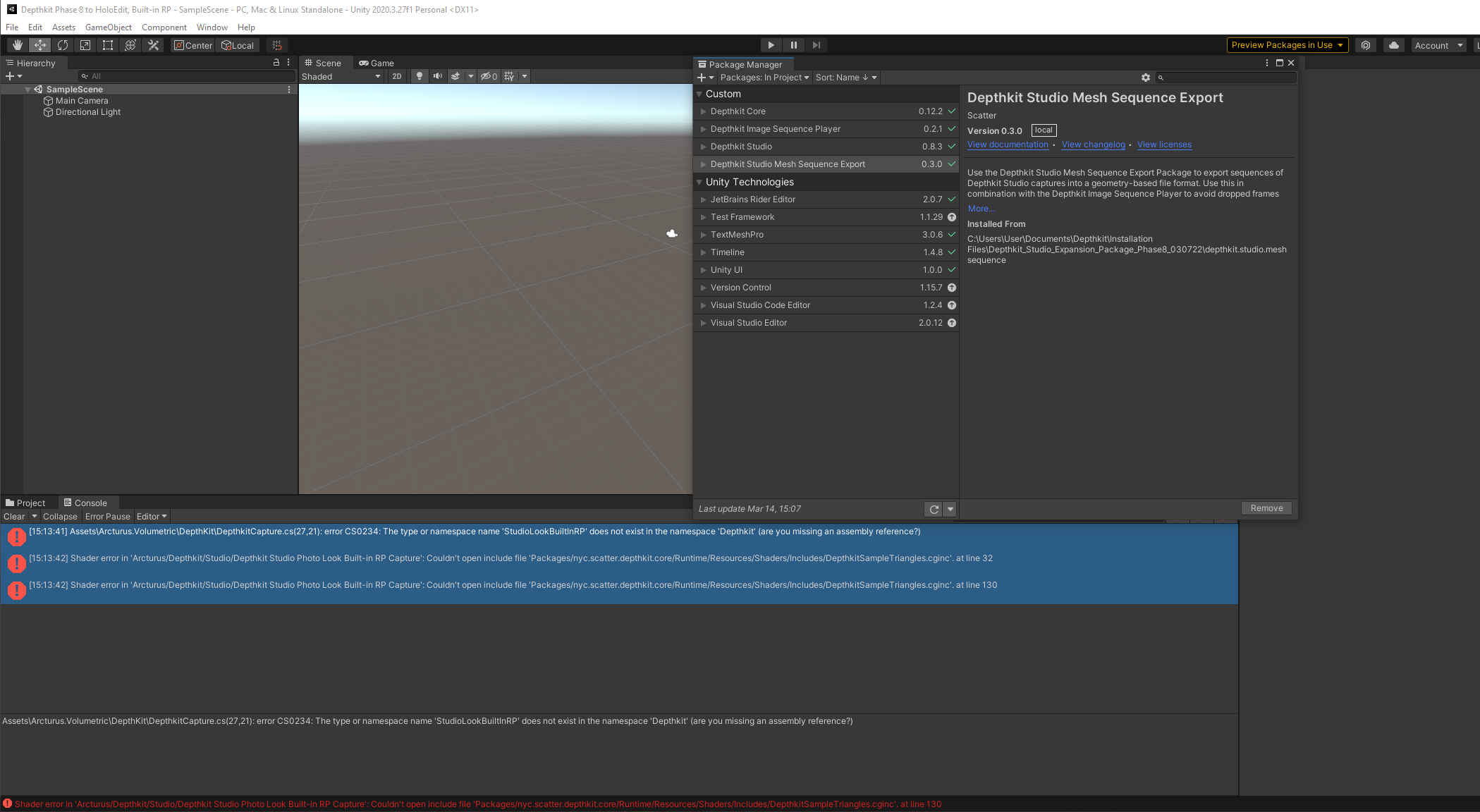Open the Shaded draw mode dropdown
The width and height of the screenshot is (1480, 812).
341,76
